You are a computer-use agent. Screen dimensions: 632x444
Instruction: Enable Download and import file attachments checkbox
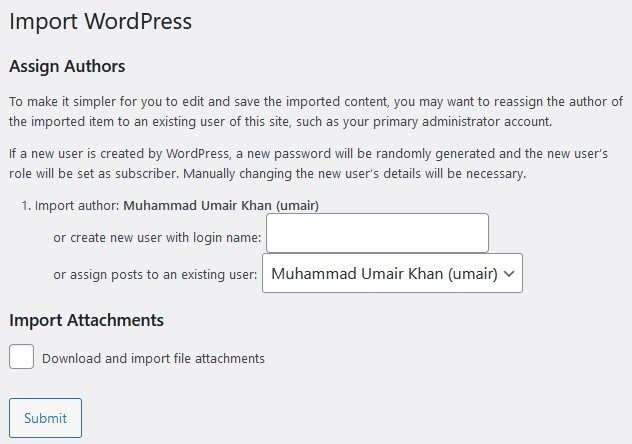pyautogui.click(x=22, y=357)
